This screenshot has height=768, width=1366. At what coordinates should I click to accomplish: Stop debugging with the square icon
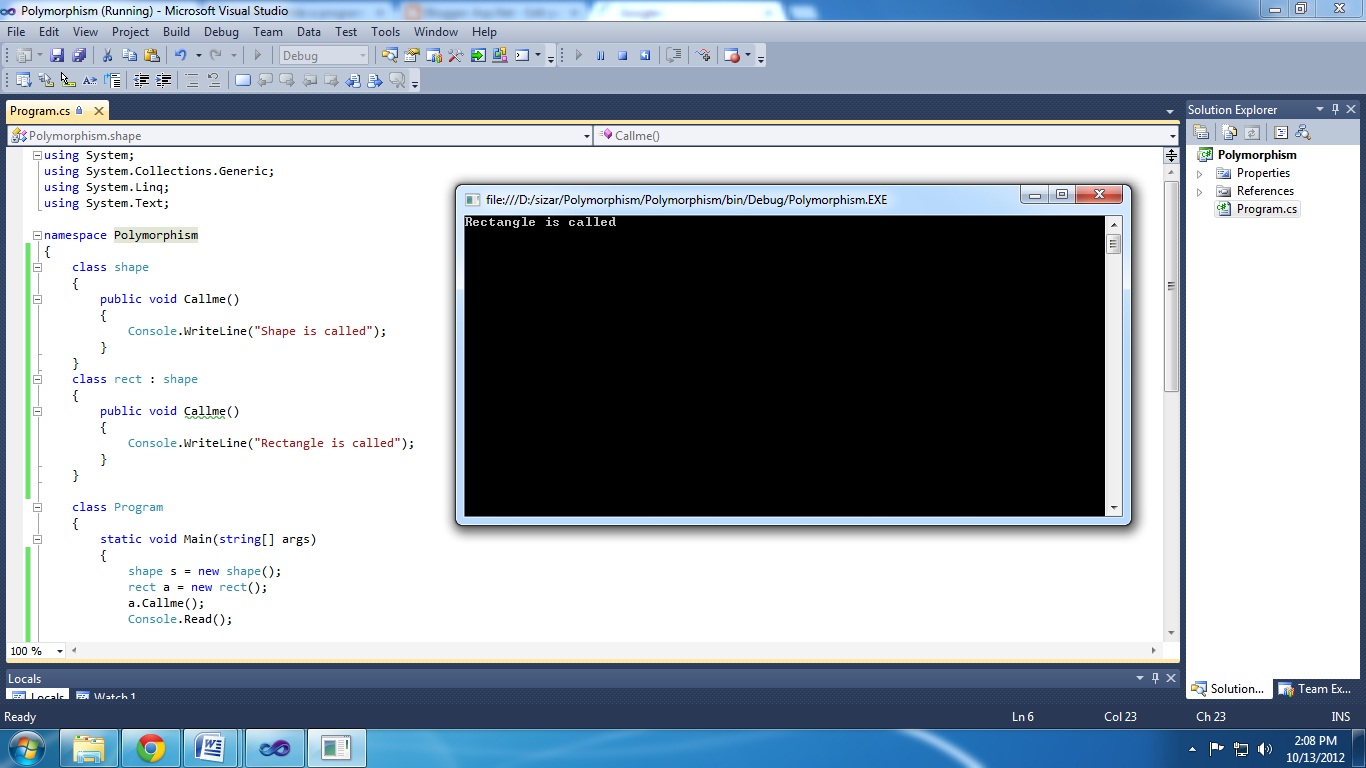click(x=622, y=55)
